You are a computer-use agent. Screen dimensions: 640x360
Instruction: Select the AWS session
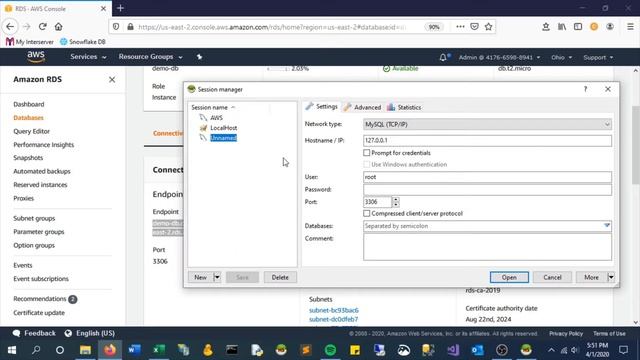point(216,118)
